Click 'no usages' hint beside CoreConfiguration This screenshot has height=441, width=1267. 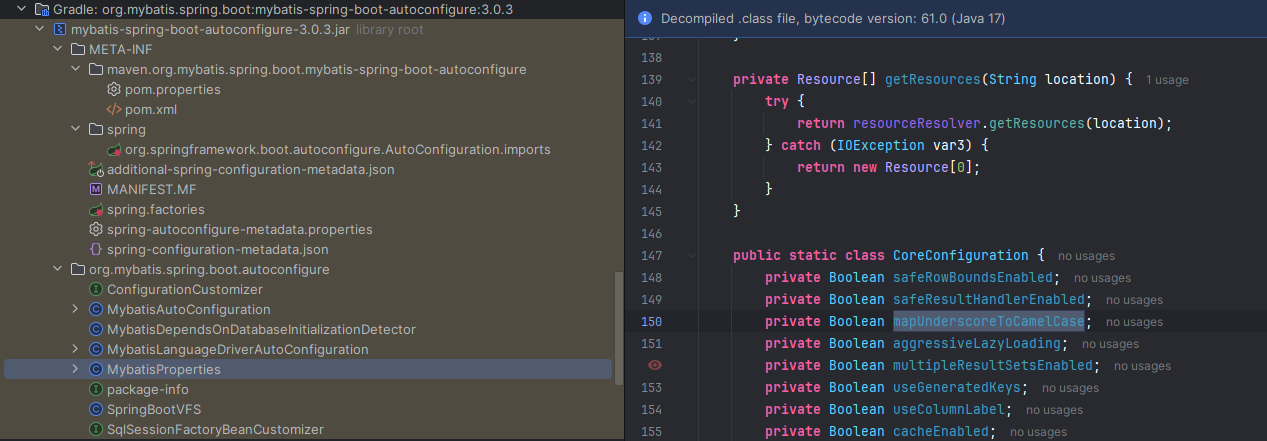[x=1086, y=256]
